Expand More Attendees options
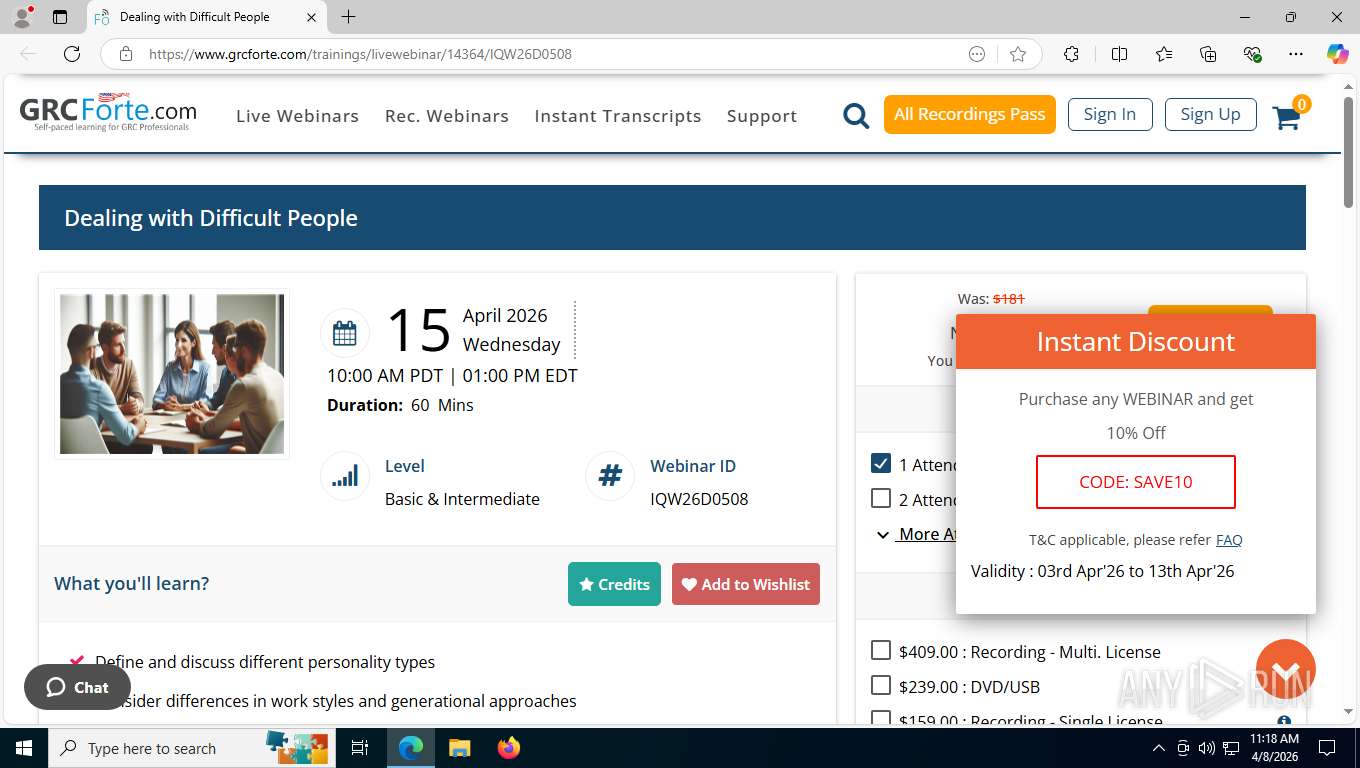 click(x=916, y=534)
